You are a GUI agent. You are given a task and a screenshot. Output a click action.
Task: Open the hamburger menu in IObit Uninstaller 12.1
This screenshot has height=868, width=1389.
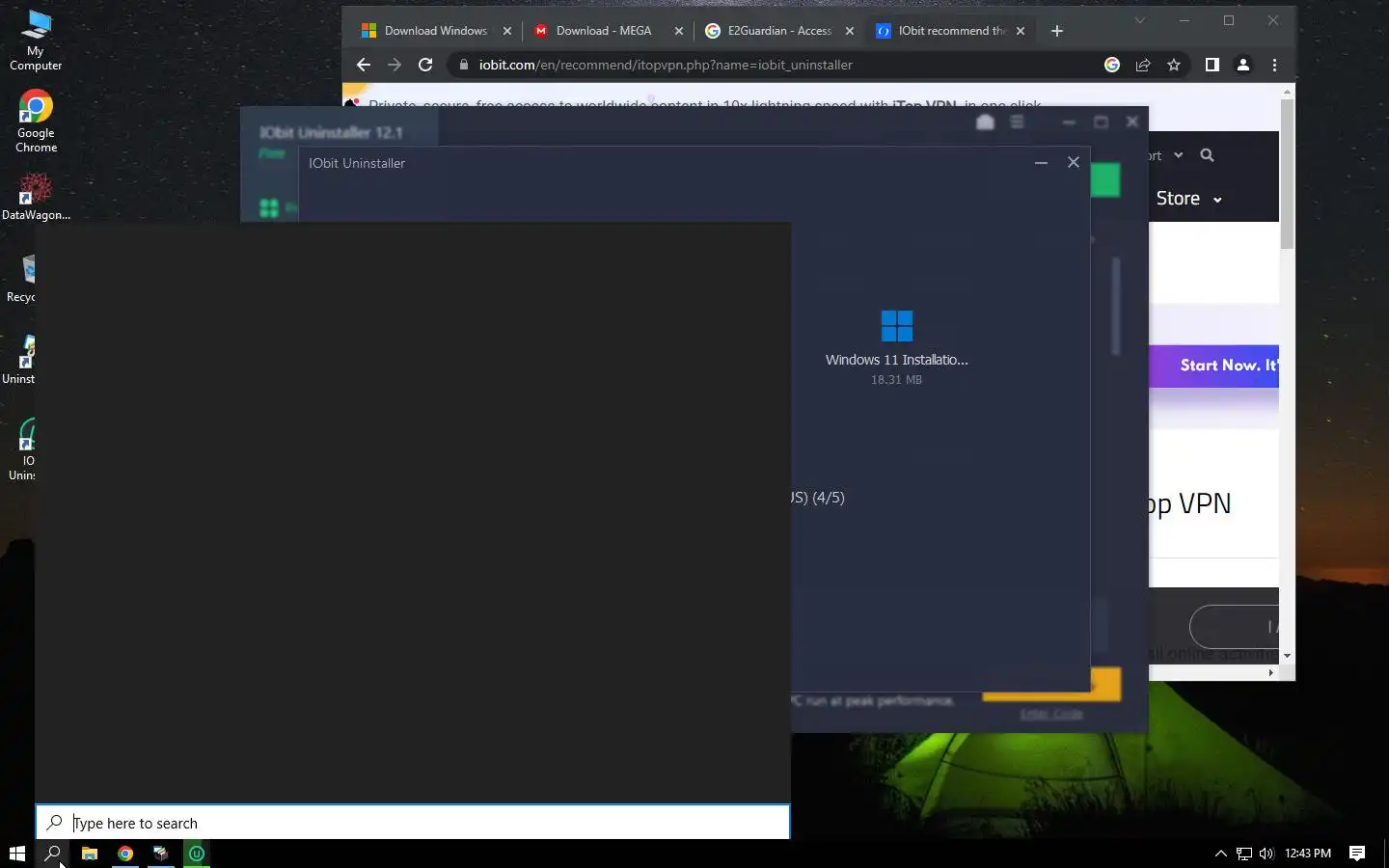tap(1017, 122)
